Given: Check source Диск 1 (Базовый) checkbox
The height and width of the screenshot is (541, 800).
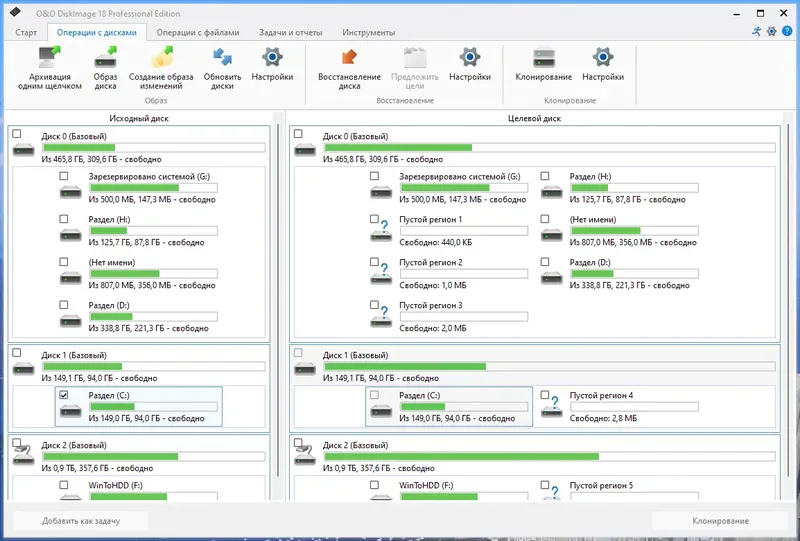Looking at the screenshot, I should coord(17,353).
